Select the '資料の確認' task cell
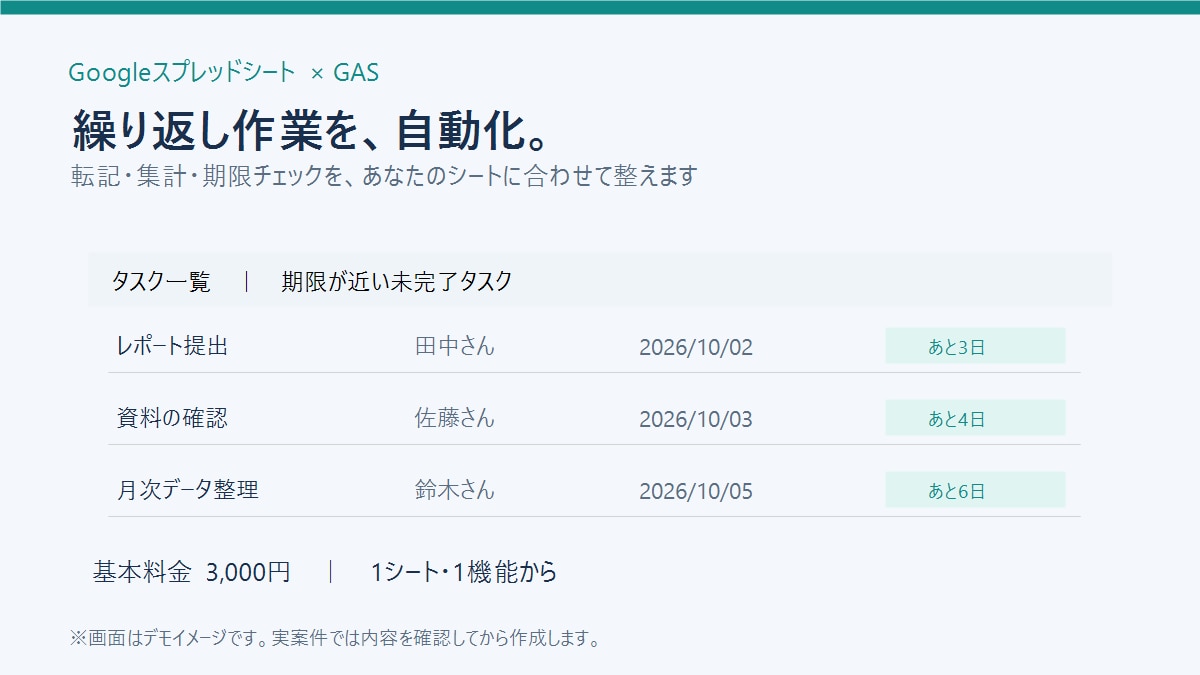Viewport: 1200px width, 675px height. [x=172, y=419]
